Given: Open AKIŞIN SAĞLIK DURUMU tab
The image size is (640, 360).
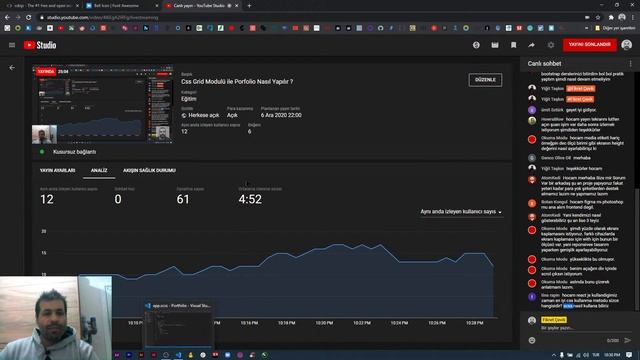Looking at the screenshot, I should (x=149, y=170).
